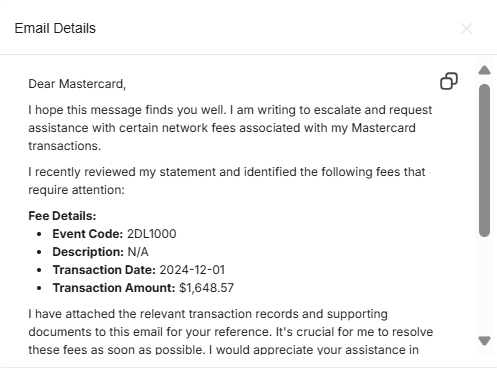Click the 'I have attached the relevant' paragraph

(231, 332)
